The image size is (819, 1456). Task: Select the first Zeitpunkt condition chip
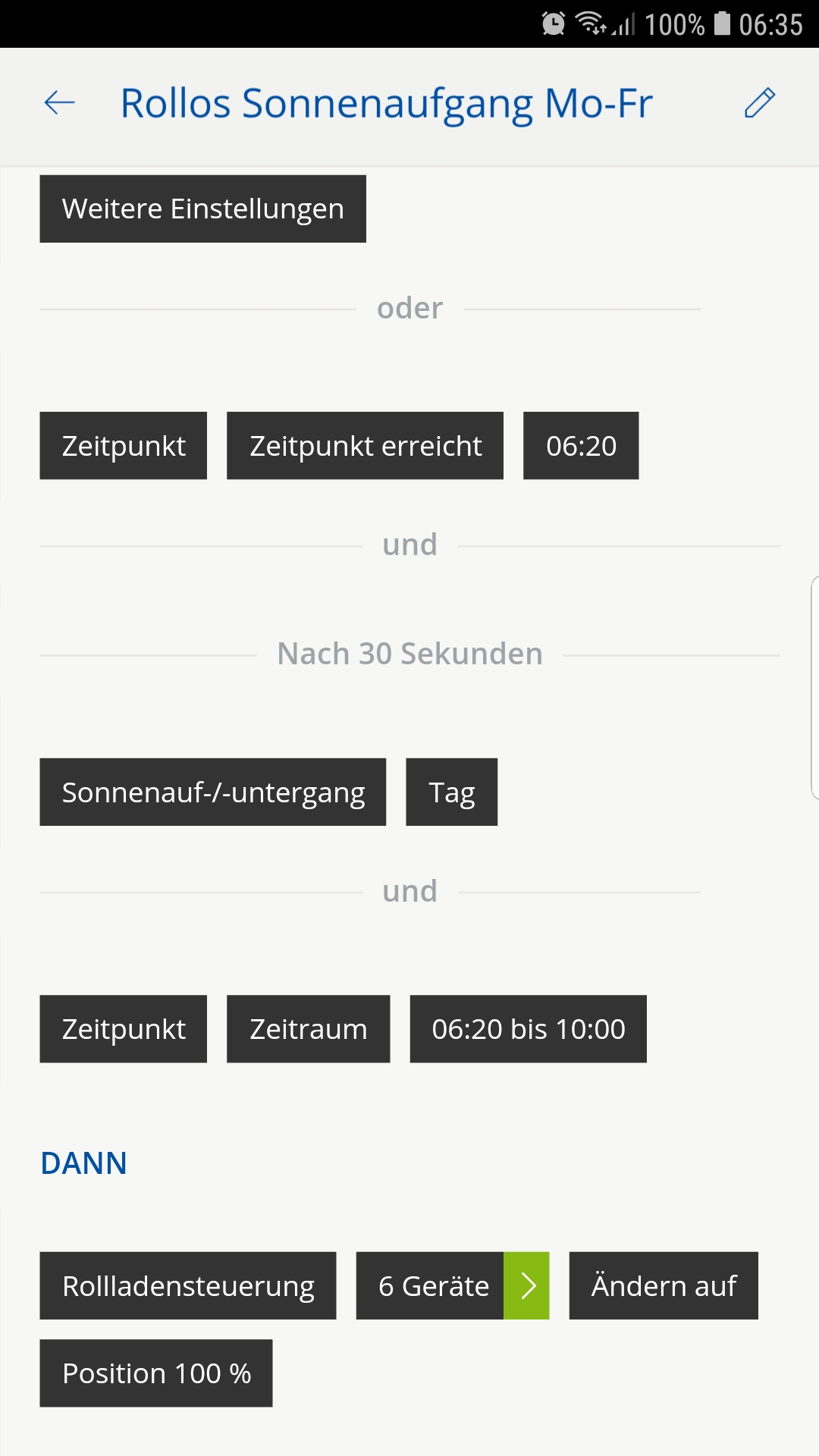click(123, 446)
